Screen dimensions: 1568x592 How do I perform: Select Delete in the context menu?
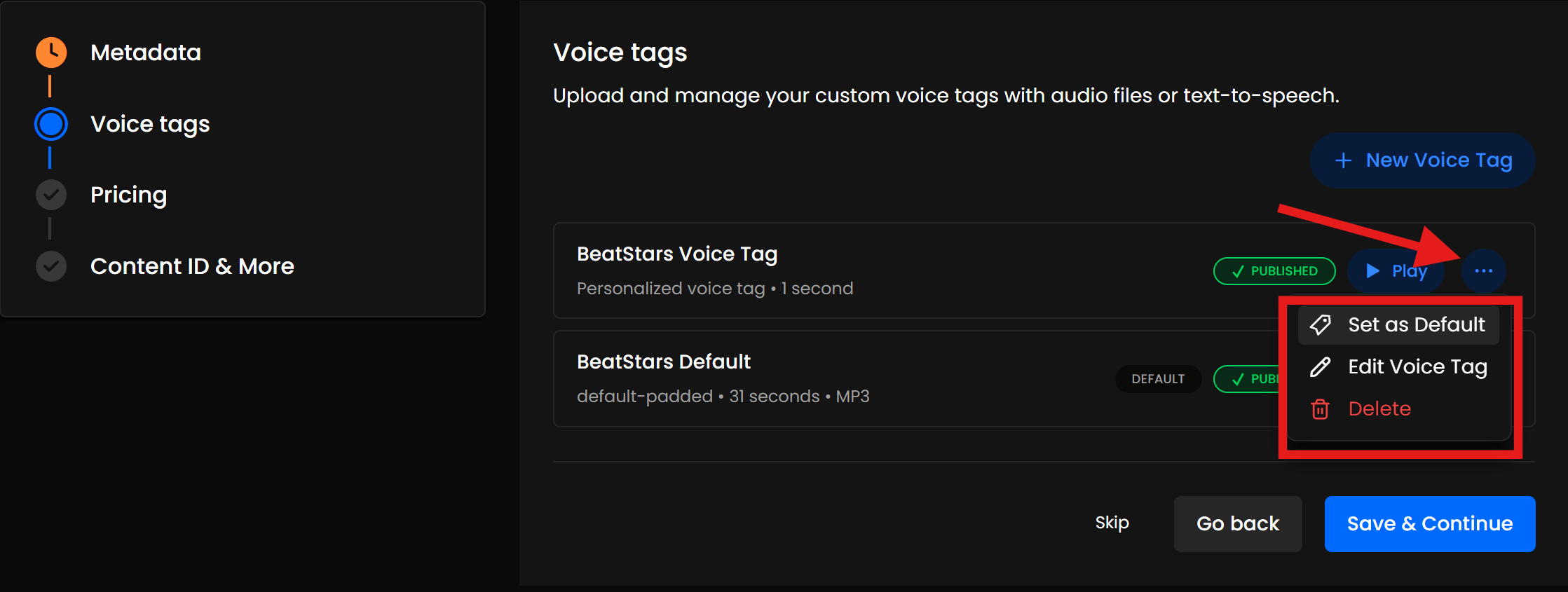(x=1379, y=408)
